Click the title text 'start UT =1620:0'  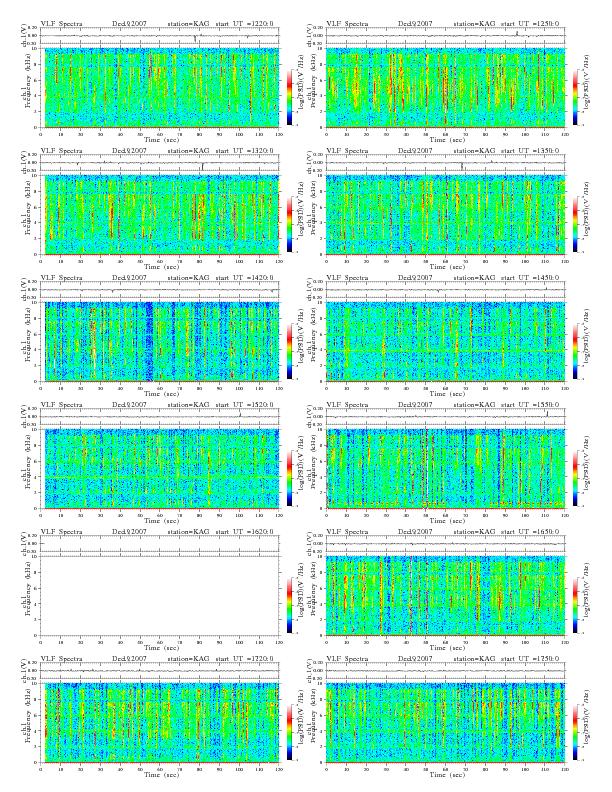tap(244, 532)
